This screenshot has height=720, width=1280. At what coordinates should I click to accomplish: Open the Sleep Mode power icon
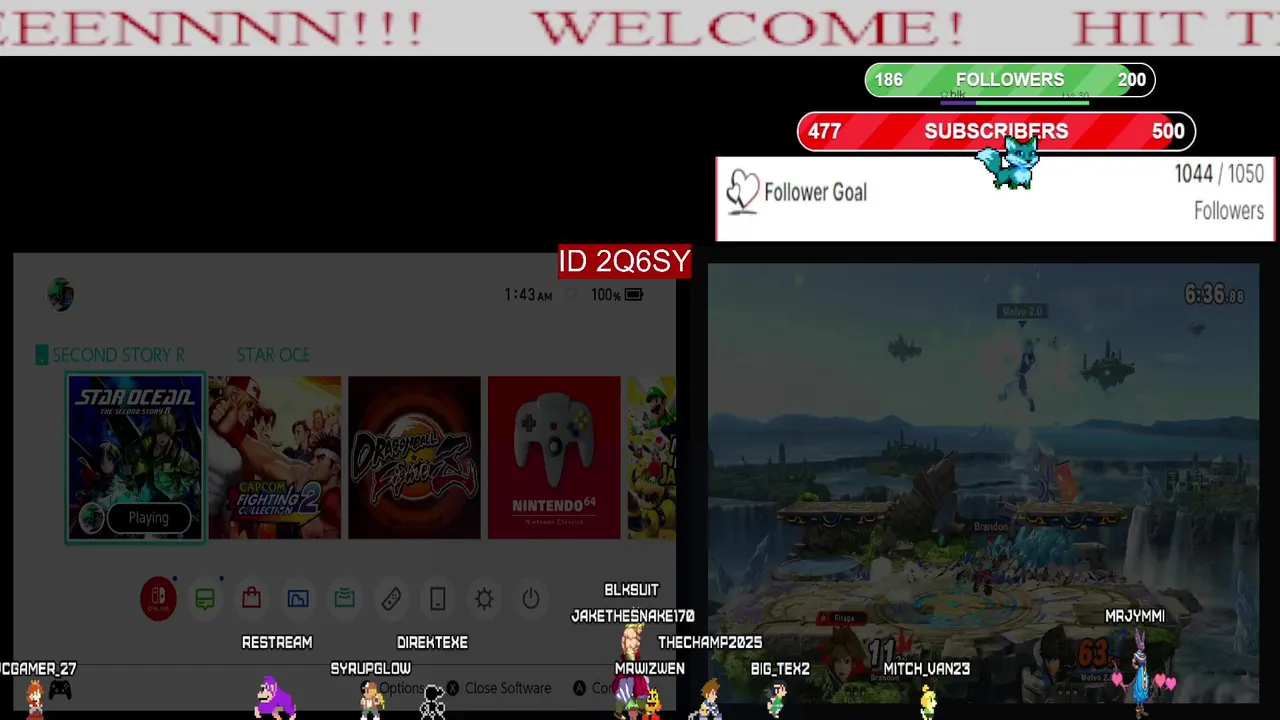coord(531,599)
